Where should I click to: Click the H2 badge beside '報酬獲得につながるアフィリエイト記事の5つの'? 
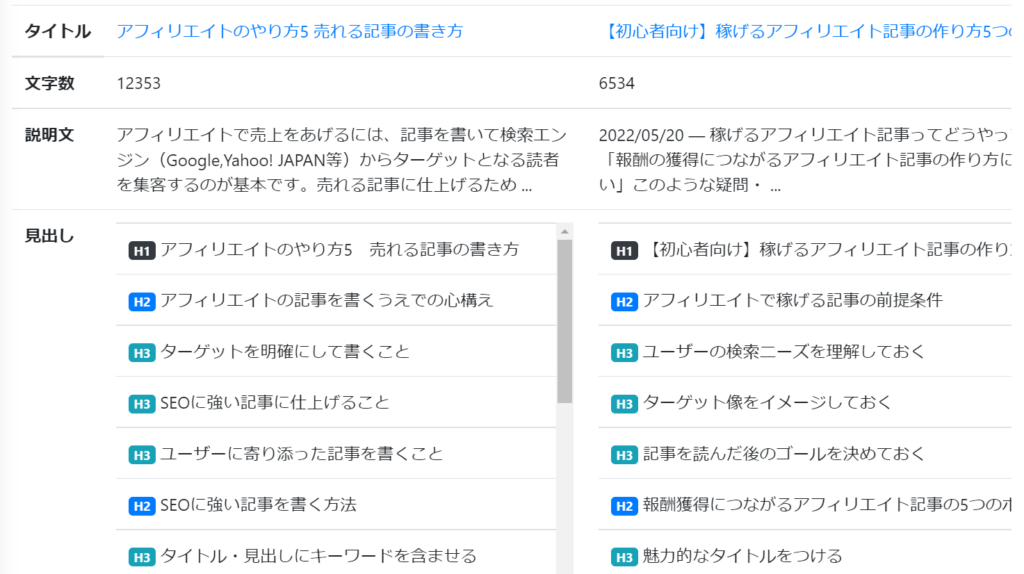[624, 506]
